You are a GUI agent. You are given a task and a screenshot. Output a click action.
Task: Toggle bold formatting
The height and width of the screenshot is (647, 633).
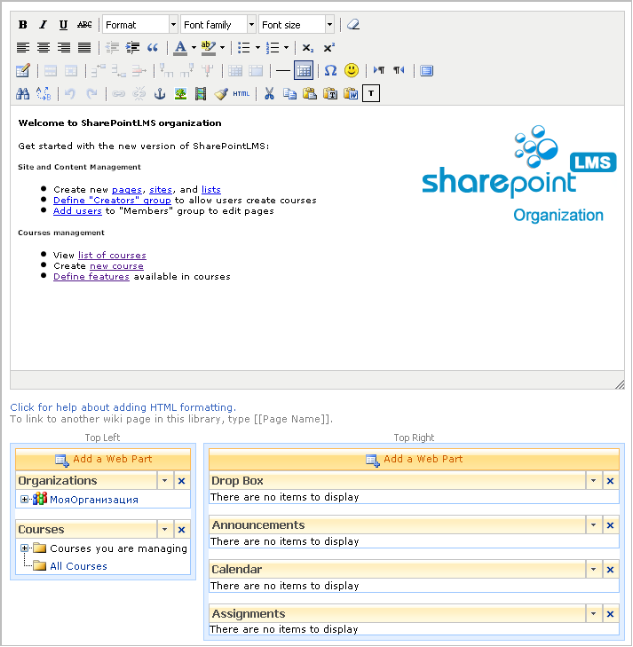[x=23, y=25]
